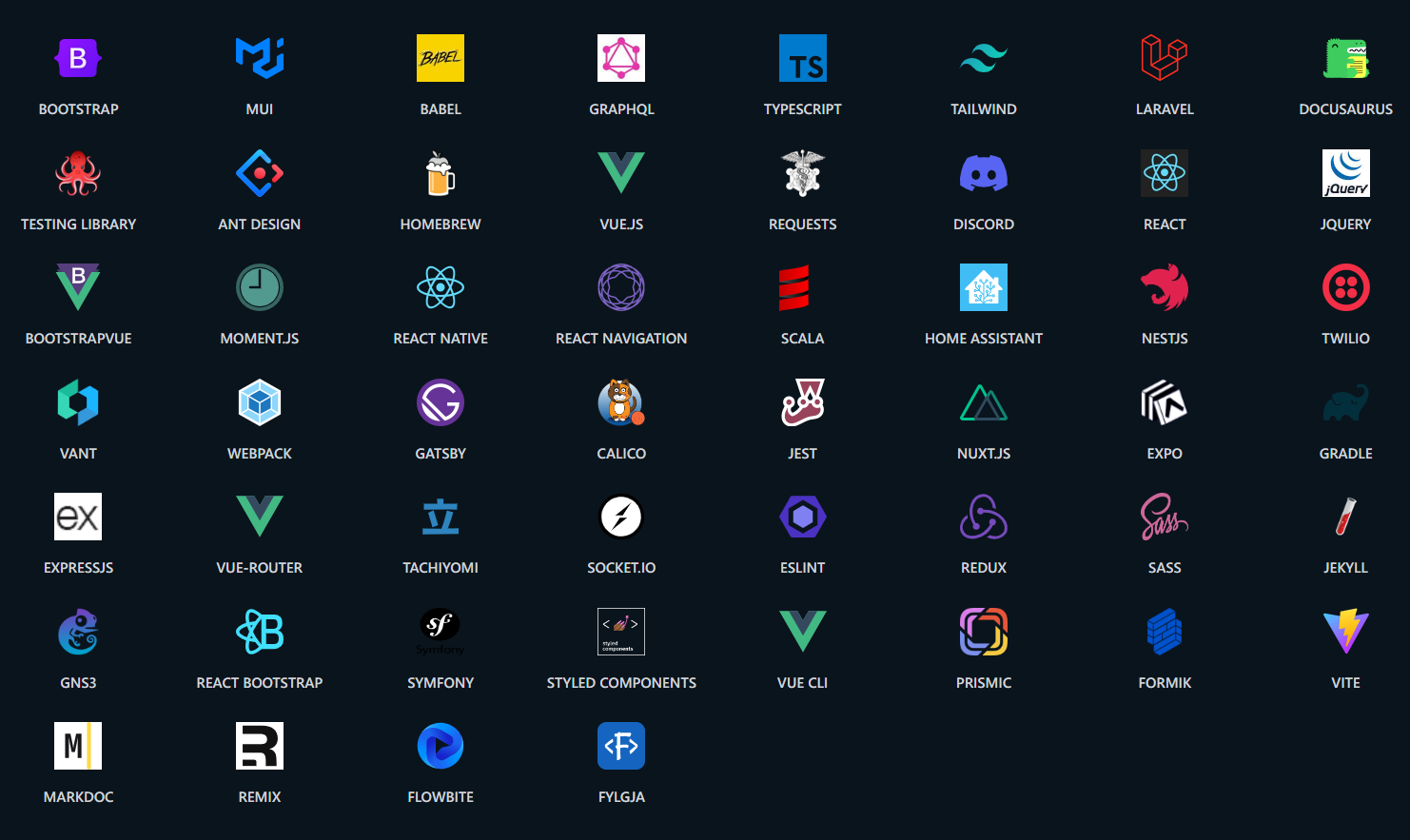Open the GNS3 chameleon icon

[x=78, y=632]
